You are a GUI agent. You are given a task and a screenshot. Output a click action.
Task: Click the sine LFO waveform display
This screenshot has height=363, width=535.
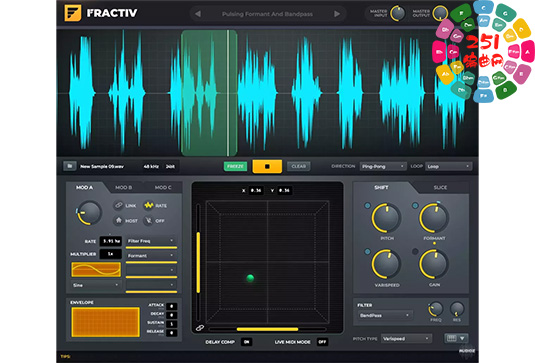point(96,269)
